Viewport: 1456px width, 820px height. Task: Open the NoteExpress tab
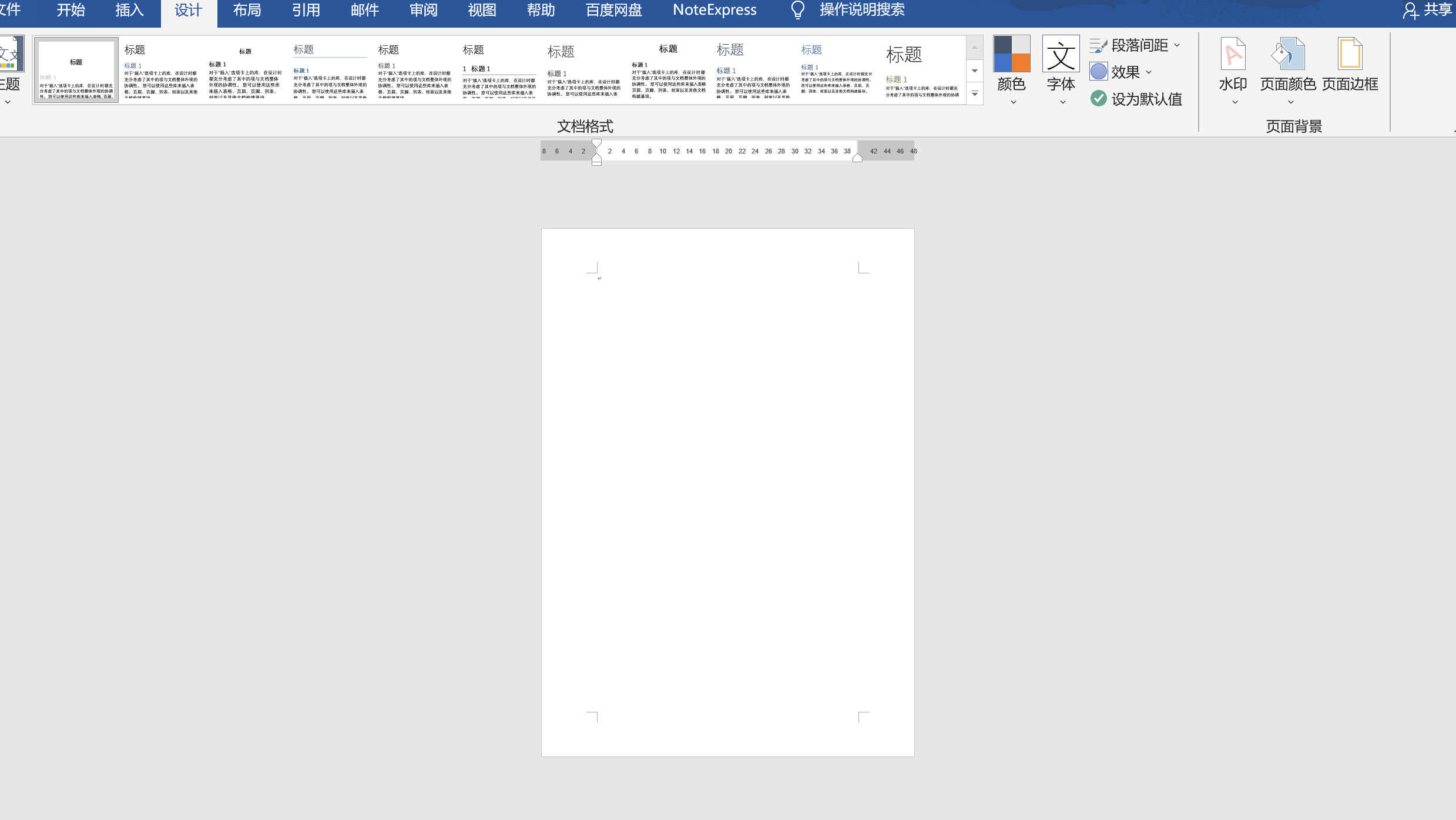[714, 10]
